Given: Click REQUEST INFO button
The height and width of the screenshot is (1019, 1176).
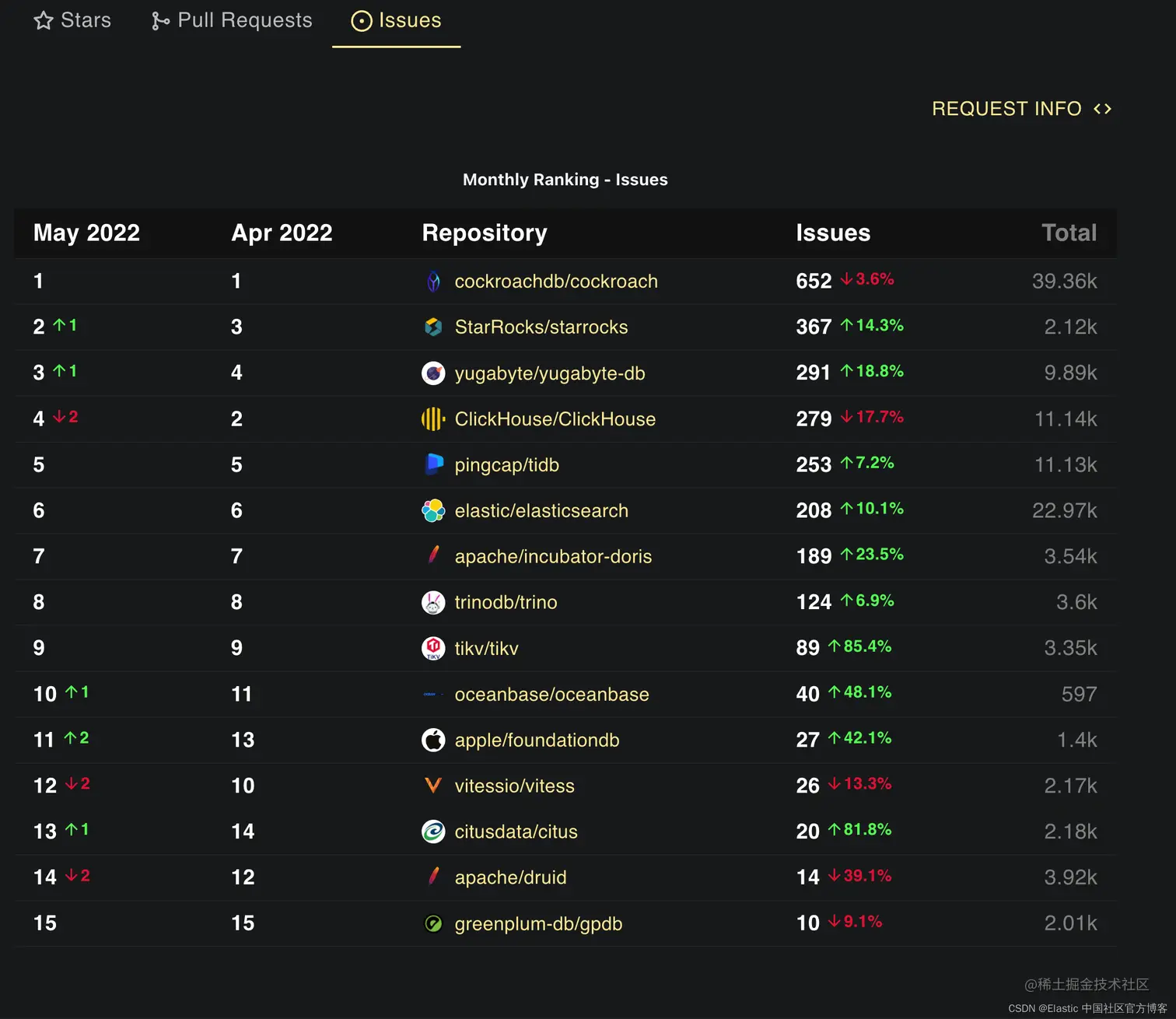Looking at the screenshot, I should 1021,109.
